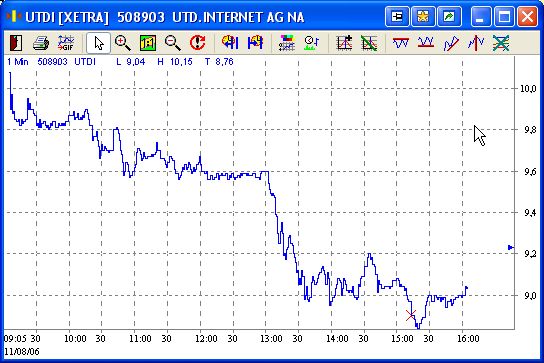
Task: Click the star favorites title bar button
Action: pos(423,16)
